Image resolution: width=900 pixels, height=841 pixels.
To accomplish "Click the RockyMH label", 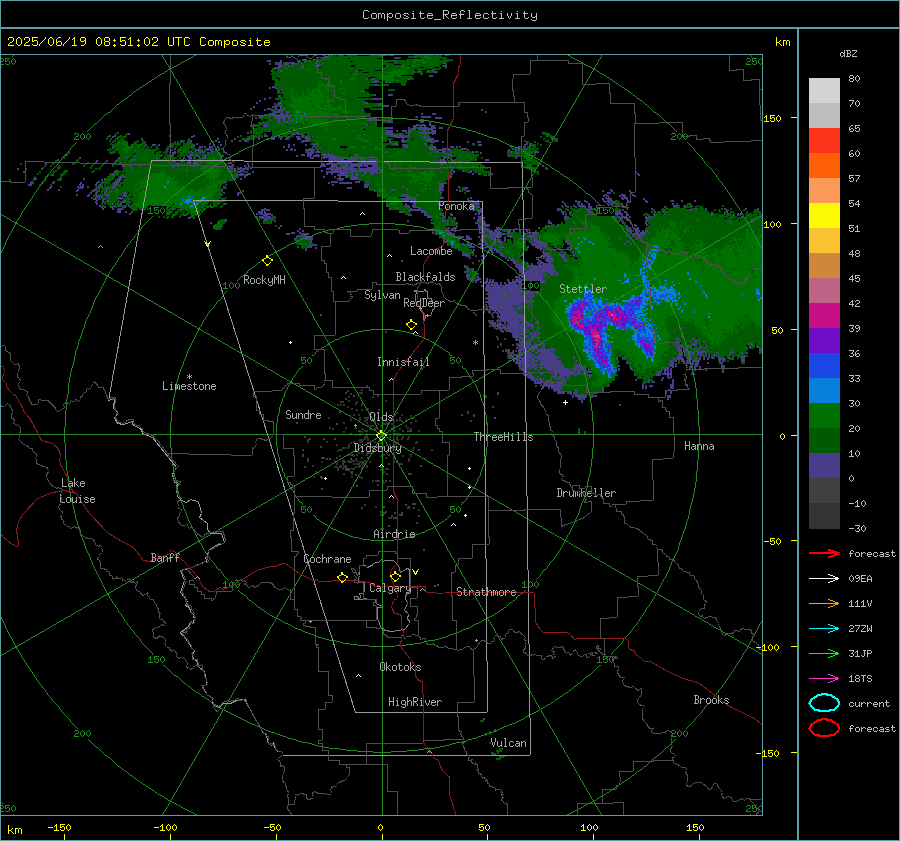I will pos(264,280).
